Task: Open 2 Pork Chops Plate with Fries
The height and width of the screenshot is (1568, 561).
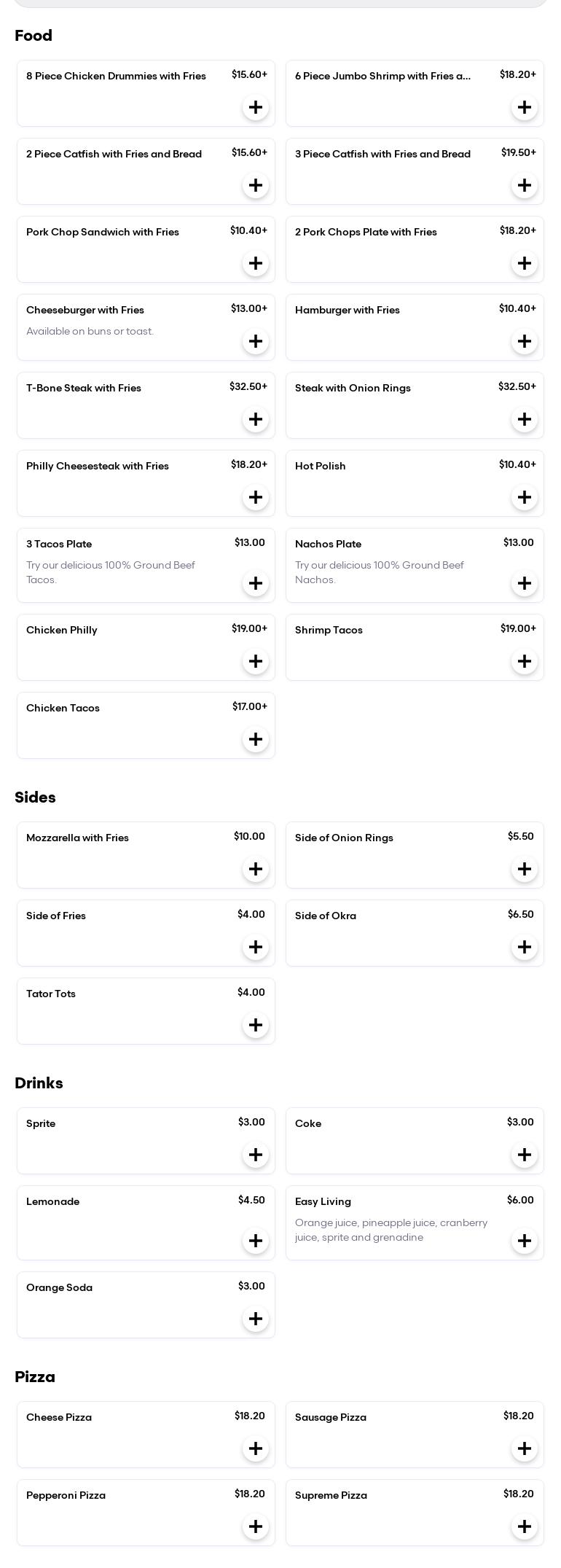Action: click(x=366, y=233)
